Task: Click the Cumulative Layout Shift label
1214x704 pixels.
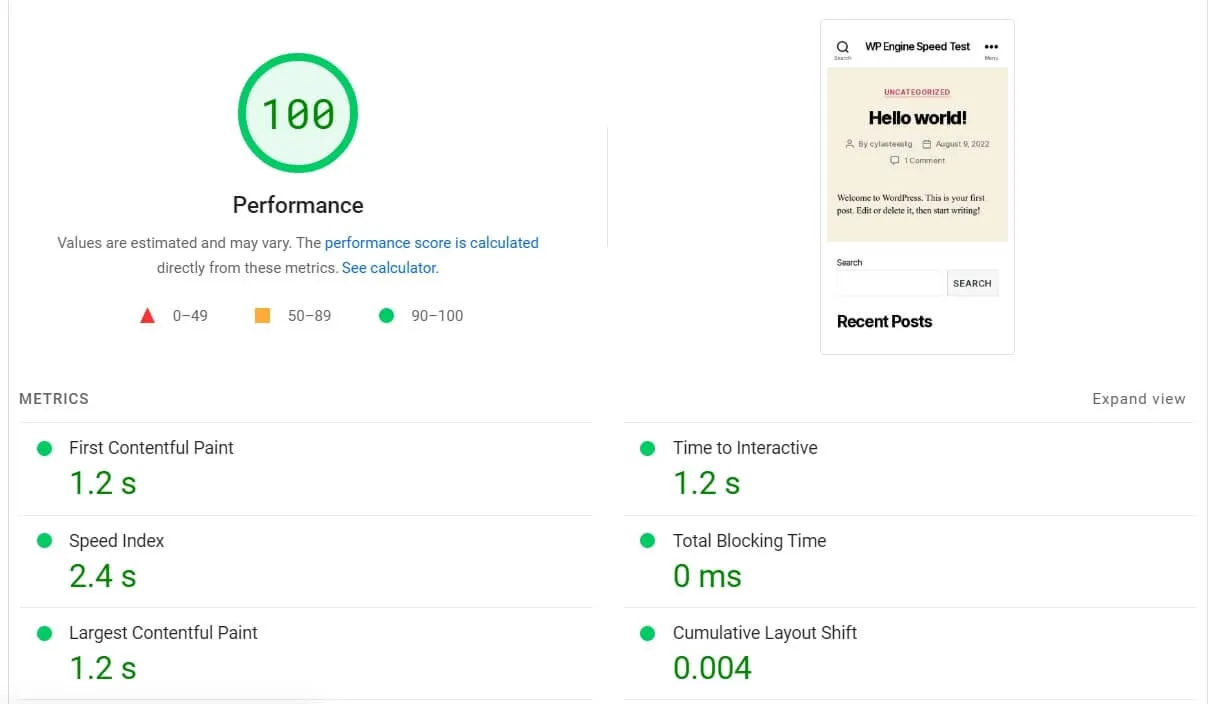Action: click(765, 633)
